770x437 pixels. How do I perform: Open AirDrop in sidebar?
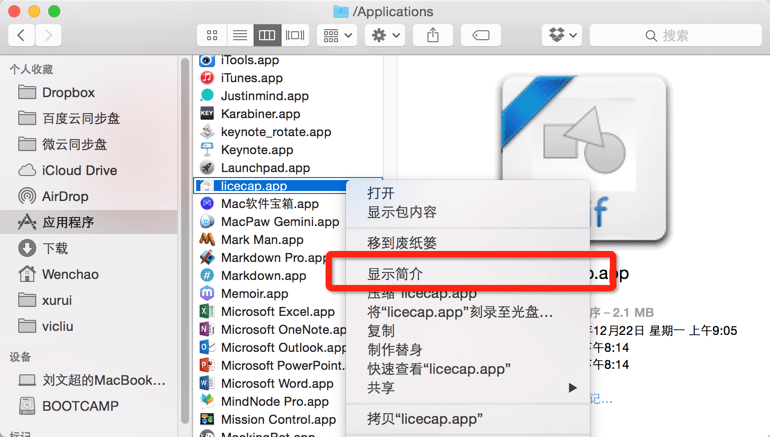coord(88,196)
